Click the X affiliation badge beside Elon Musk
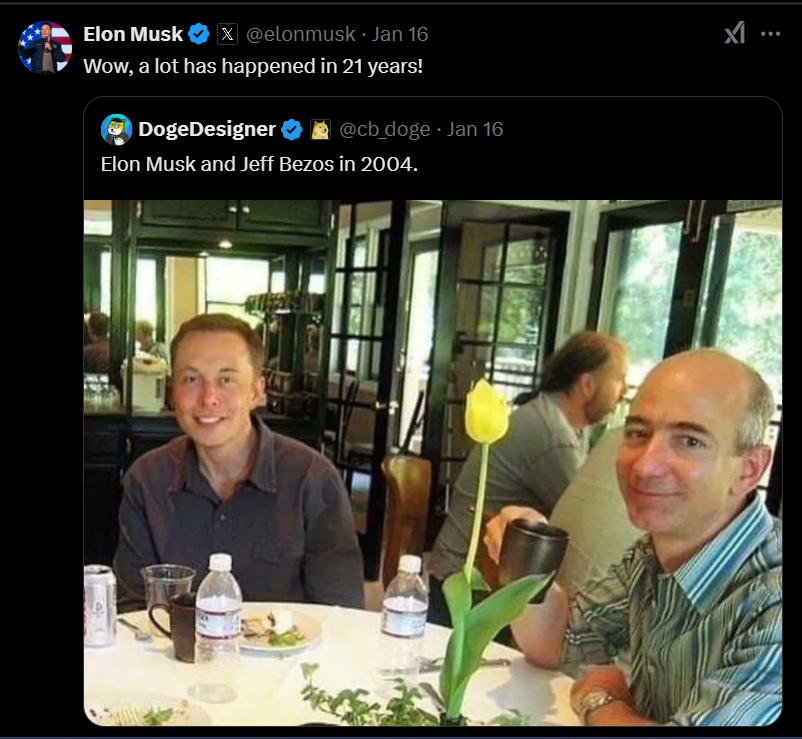This screenshot has height=739, width=802. coord(227,34)
